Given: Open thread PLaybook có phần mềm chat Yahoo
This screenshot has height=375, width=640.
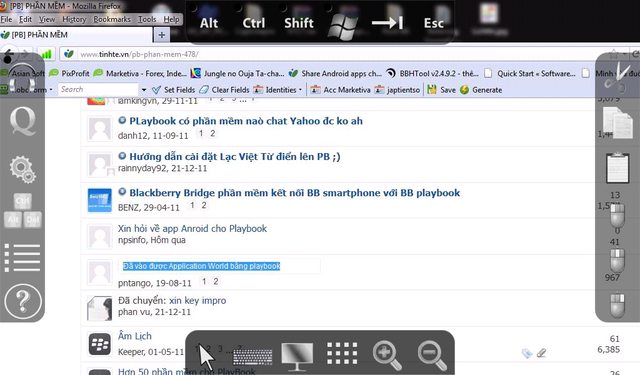Looking at the screenshot, I should click(246, 121).
